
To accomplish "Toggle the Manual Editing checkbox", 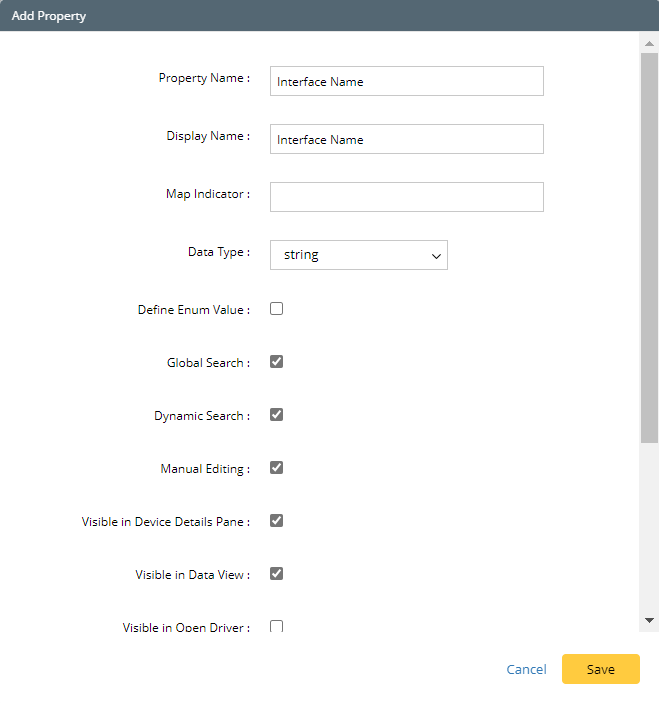I will coord(277,468).
